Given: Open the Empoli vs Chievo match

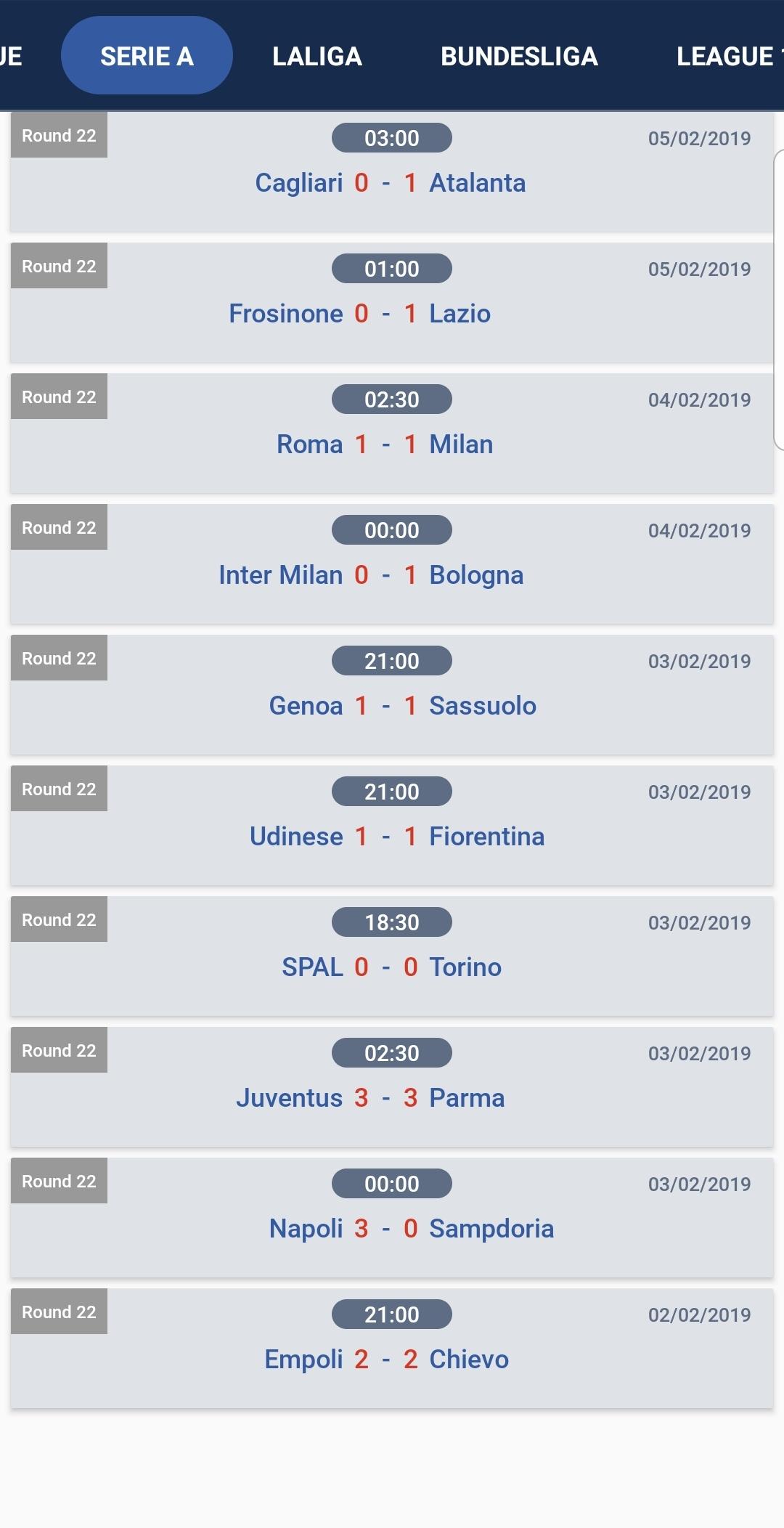Looking at the screenshot, I should [386, 1360].
